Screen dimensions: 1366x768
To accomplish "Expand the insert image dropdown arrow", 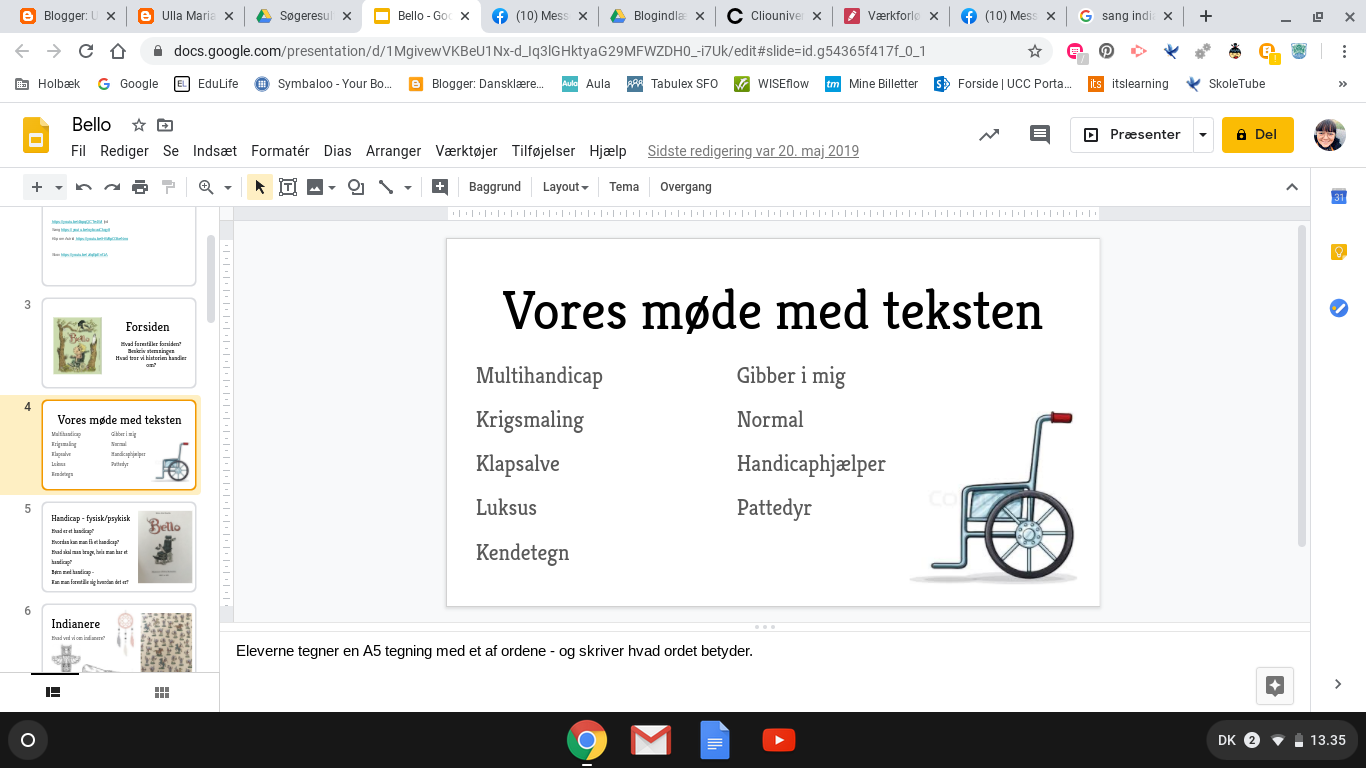I will coord(331,187).
